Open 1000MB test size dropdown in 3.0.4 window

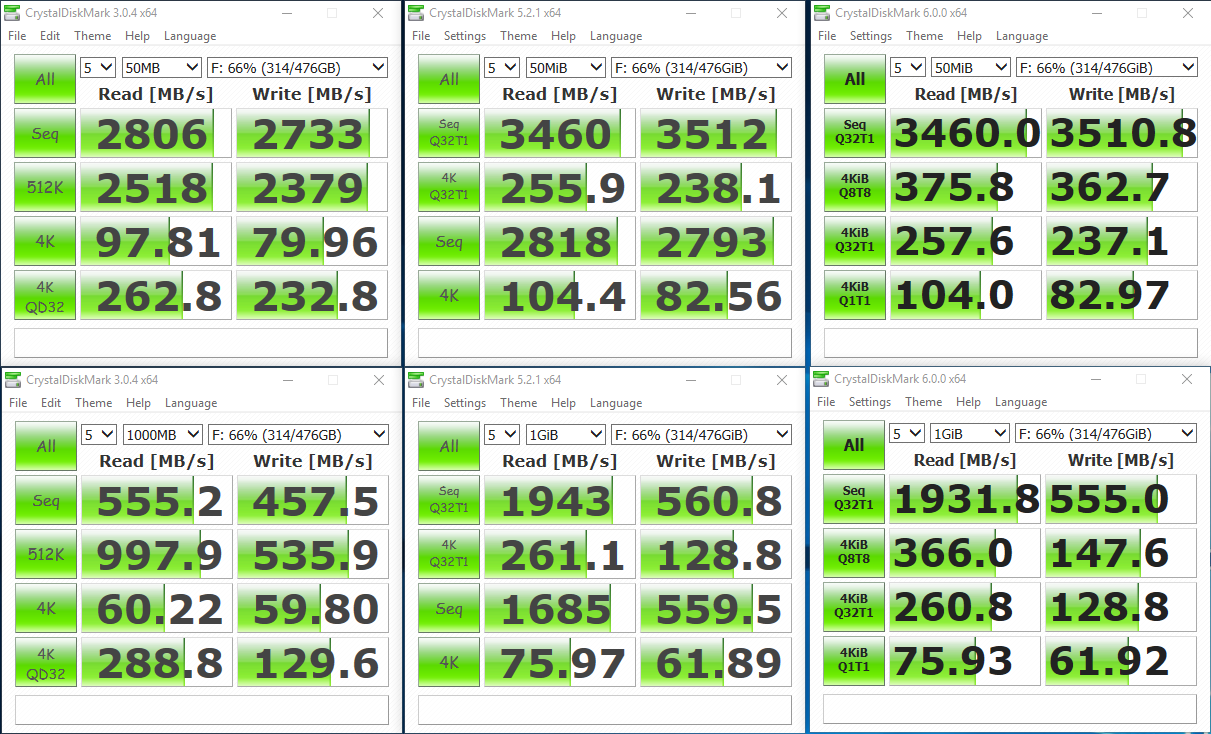162,435
